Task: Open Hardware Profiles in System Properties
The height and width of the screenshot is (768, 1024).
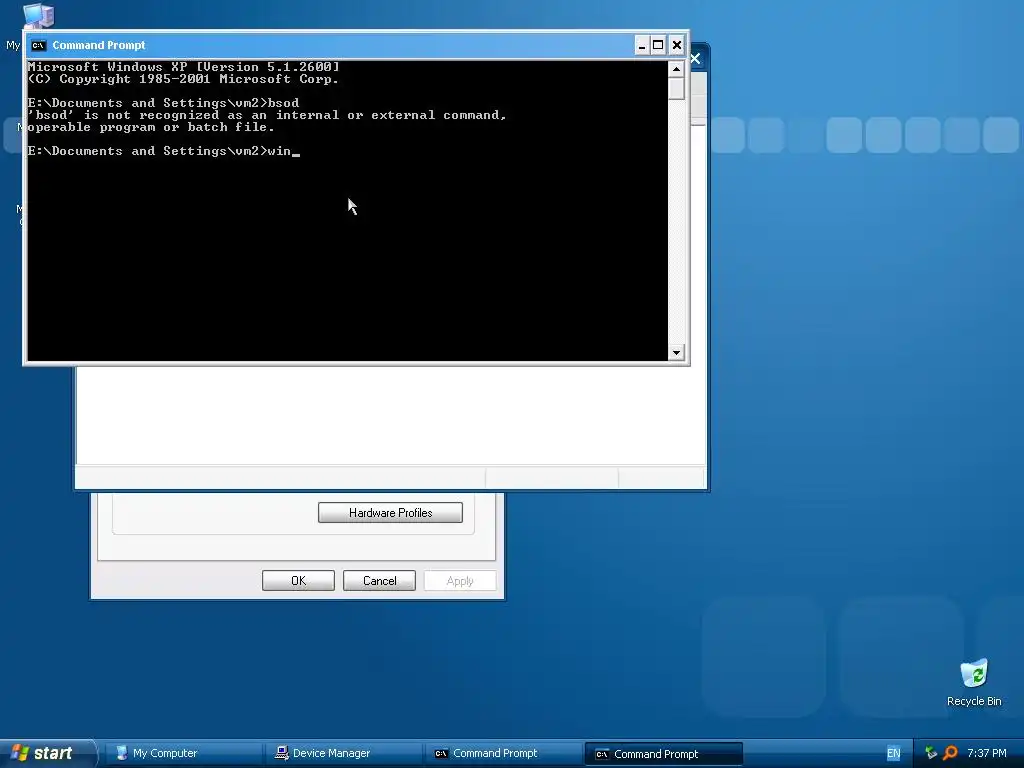Action: click(x=390, y=513)
